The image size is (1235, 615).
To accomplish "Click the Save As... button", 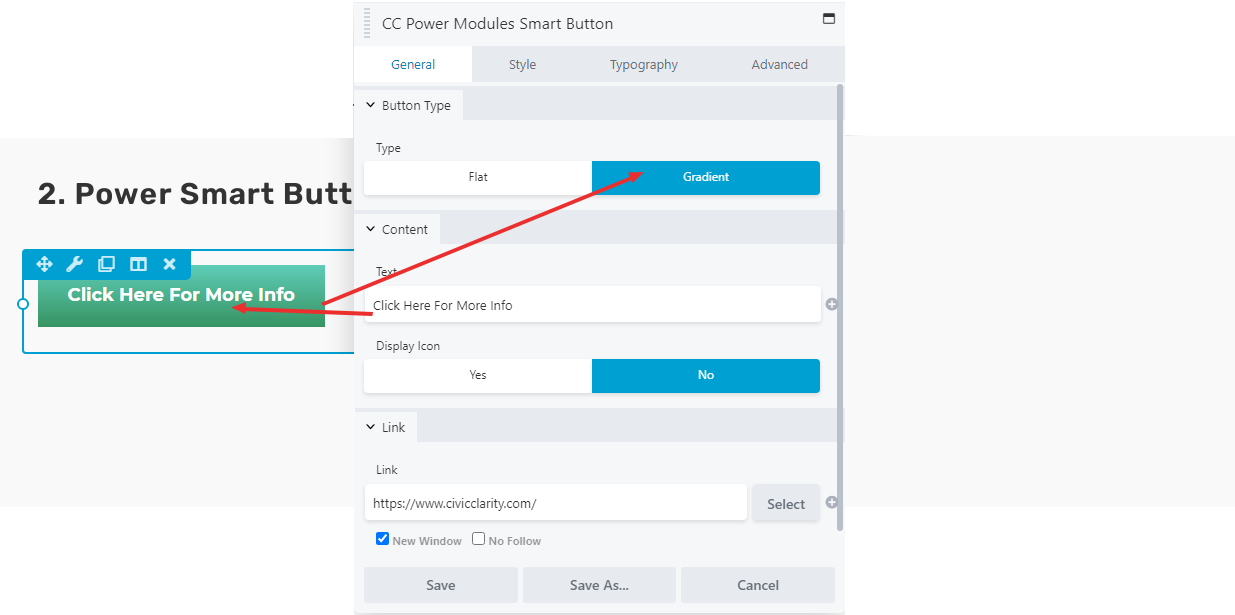I will 599,585.
